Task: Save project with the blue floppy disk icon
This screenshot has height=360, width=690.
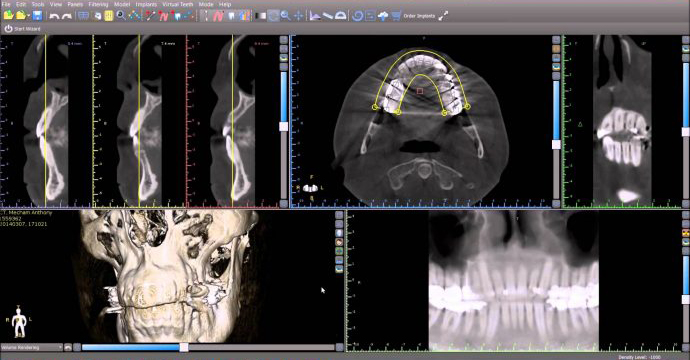Action: point(37,16)
